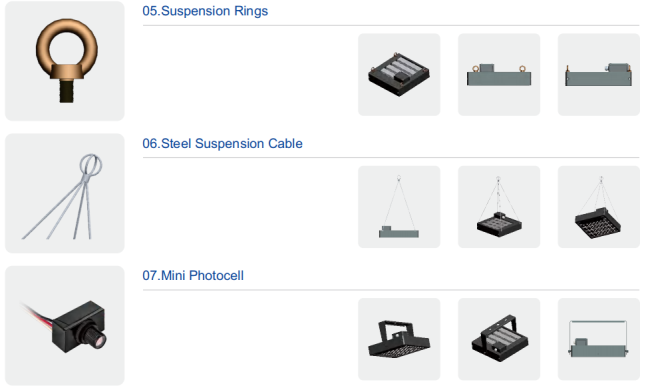Click side view fixture with suspension rings
The width and height of the screenshot is (650, 386).
(599, 75)
